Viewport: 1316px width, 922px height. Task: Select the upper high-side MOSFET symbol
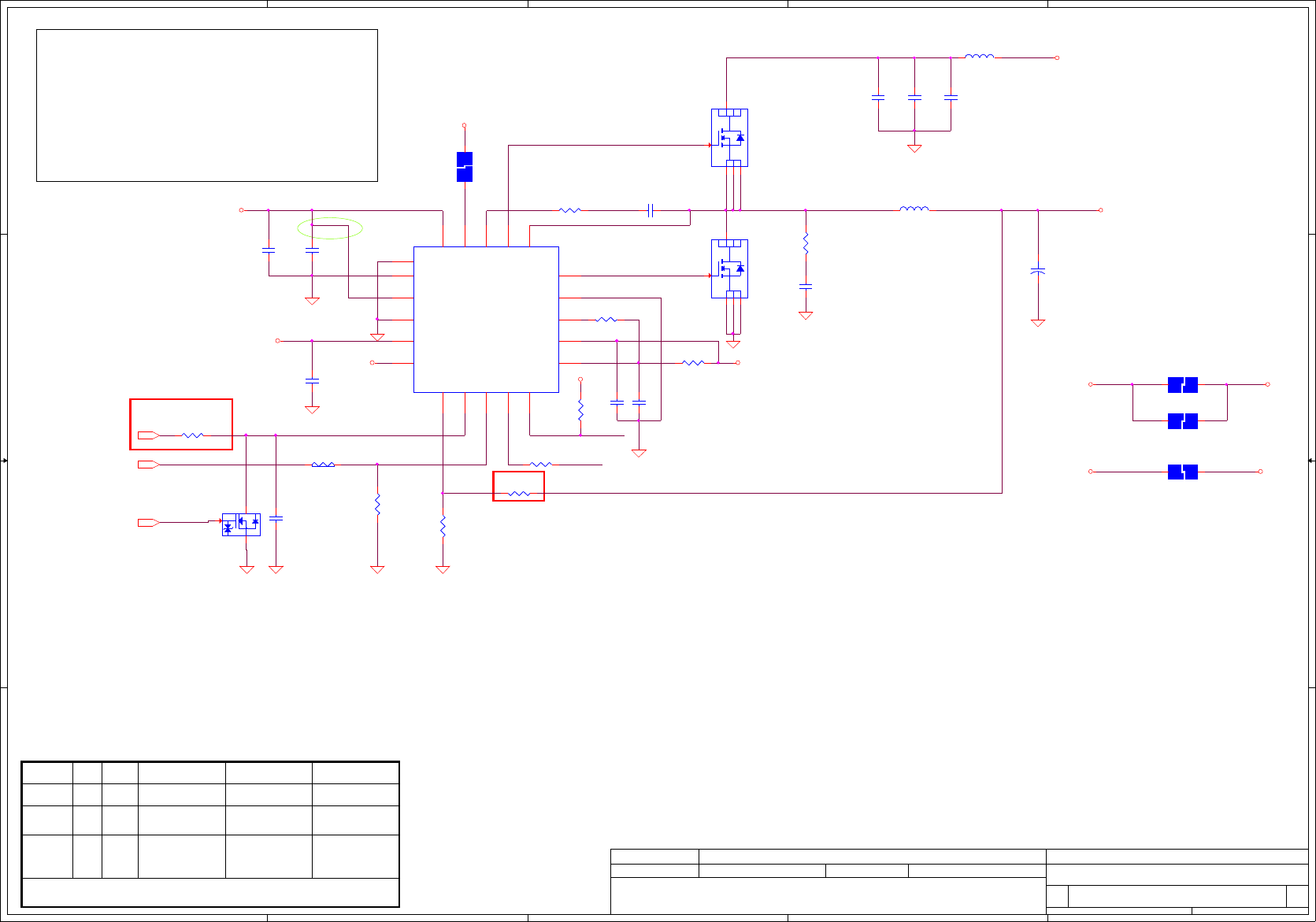(x=729, y=138)
